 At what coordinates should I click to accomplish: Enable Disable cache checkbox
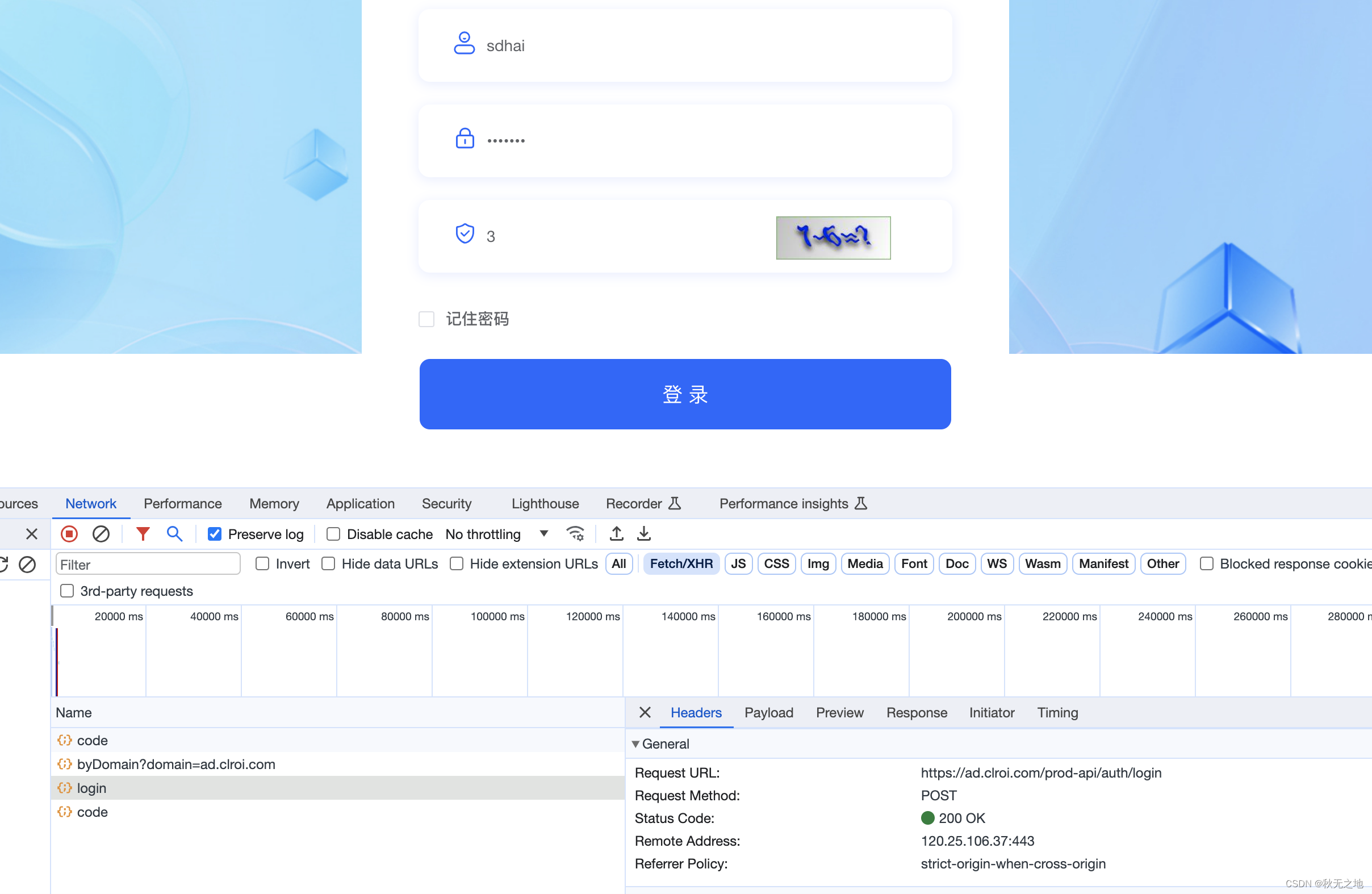point(333,534)
